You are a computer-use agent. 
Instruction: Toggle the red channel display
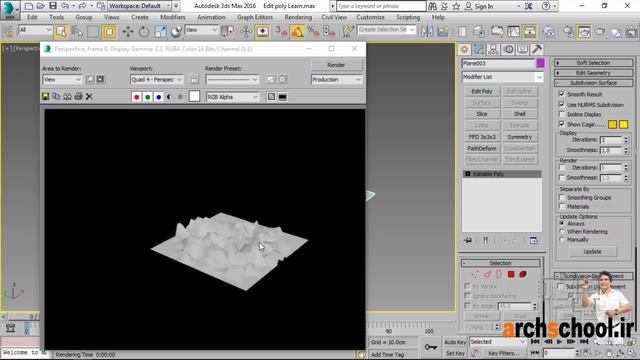(137, 97)
